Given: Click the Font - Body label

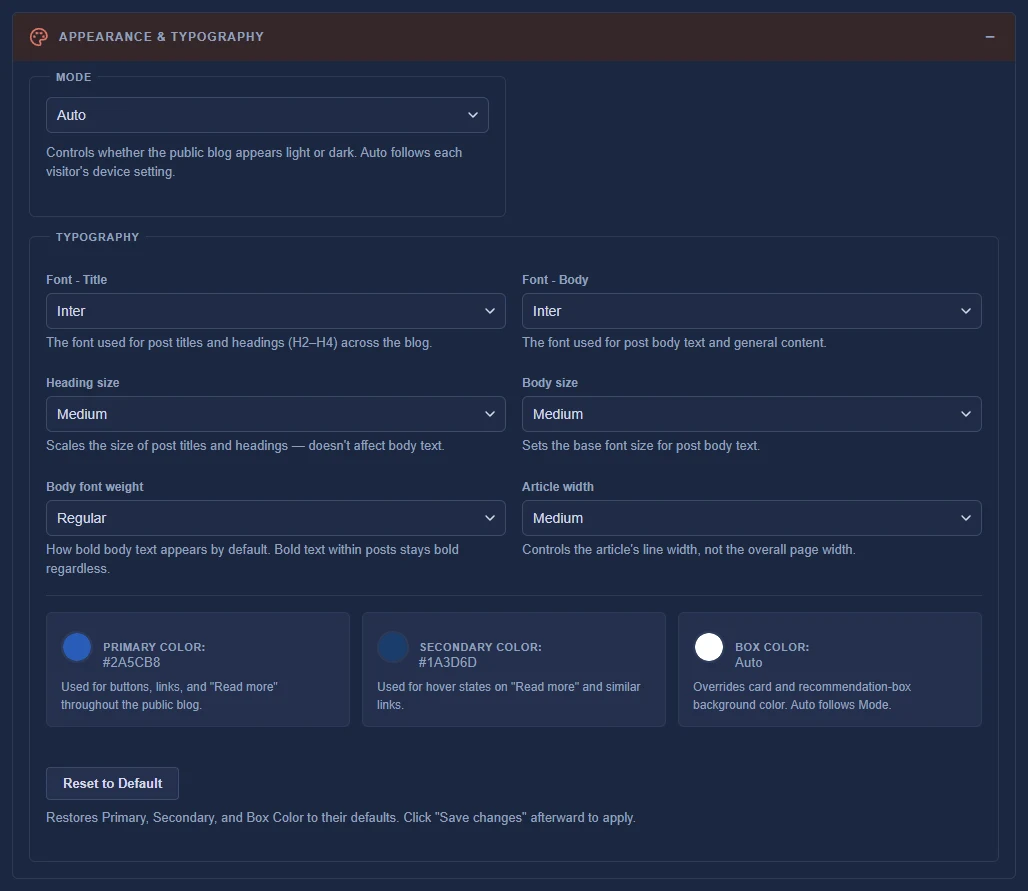Looking at the screenshot, I should pyautogui.click(x=555, y=279).
